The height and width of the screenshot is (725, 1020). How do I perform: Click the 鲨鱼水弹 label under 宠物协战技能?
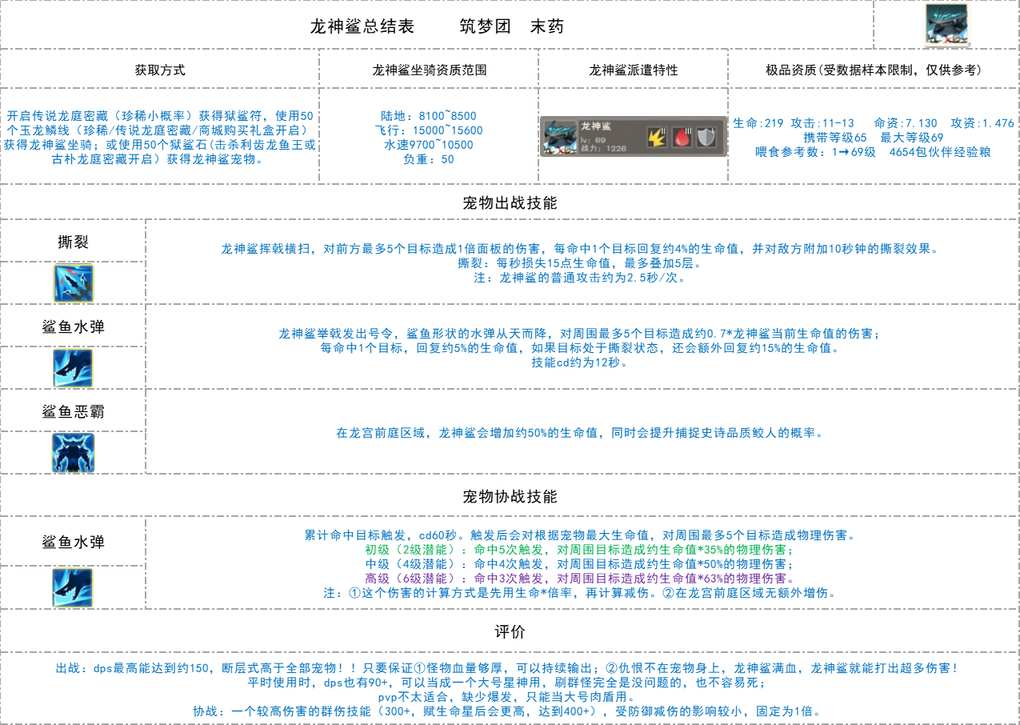73,542
